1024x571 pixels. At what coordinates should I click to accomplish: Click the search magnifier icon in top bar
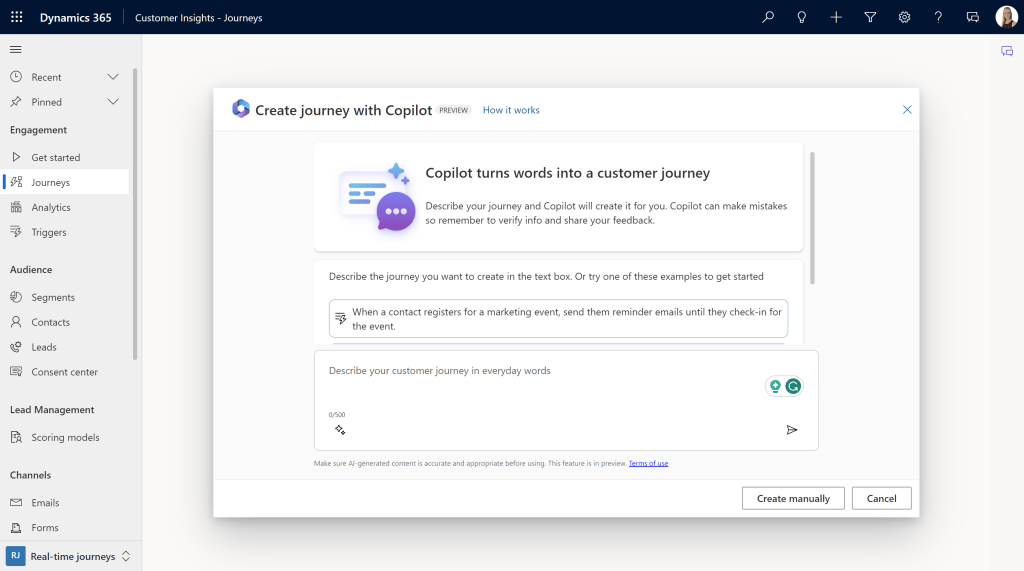(x=768, y=17)
